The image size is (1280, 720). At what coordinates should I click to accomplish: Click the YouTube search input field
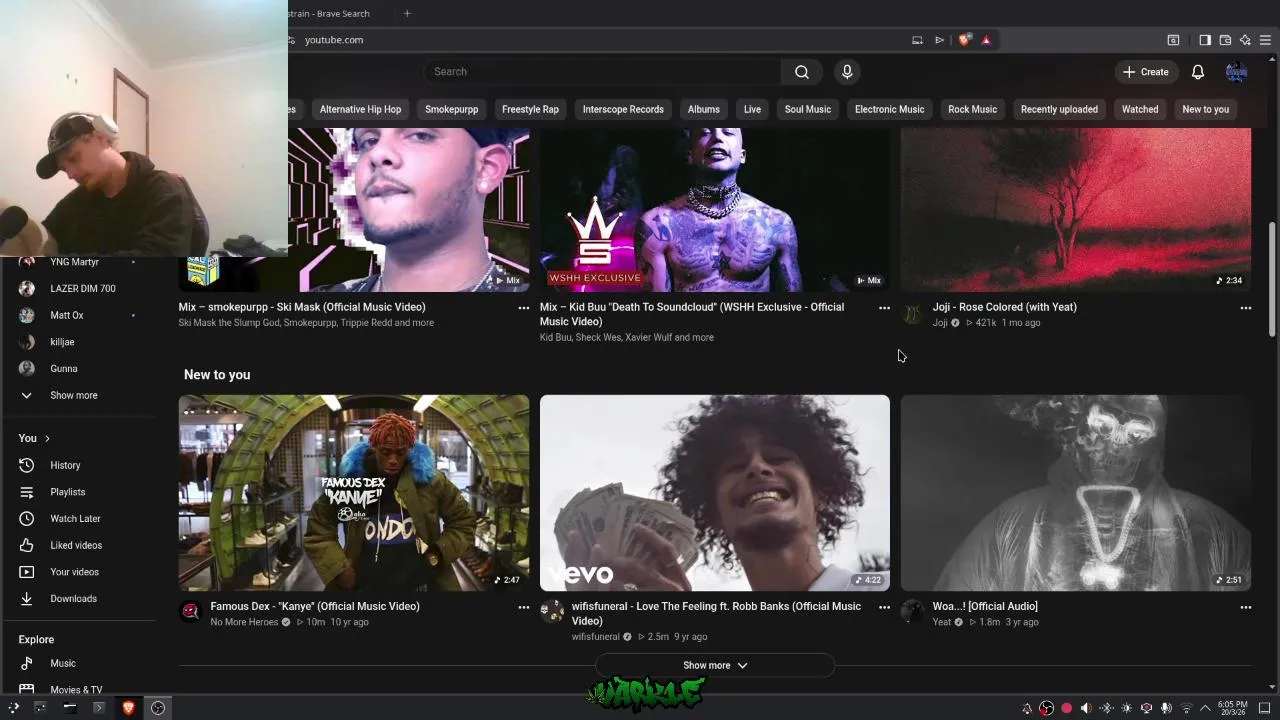(602, 72)
